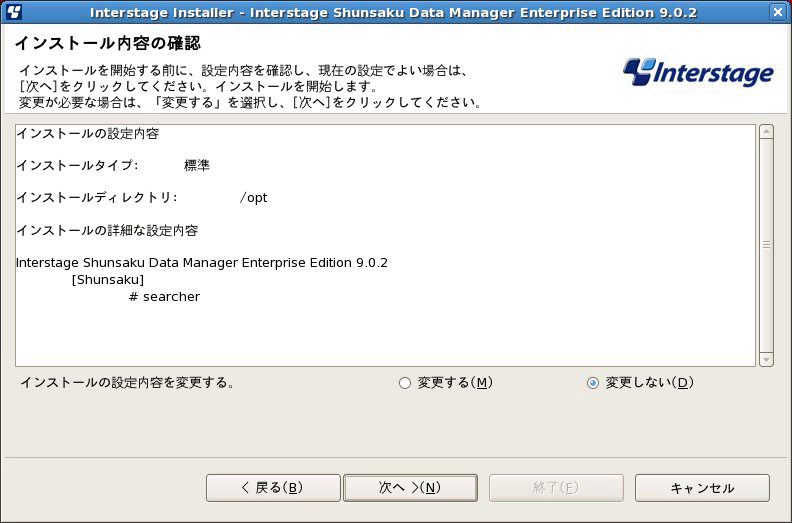Click the label "インストールの設定内容を変更する。"
792x523 pixels.
pos(127,383)
